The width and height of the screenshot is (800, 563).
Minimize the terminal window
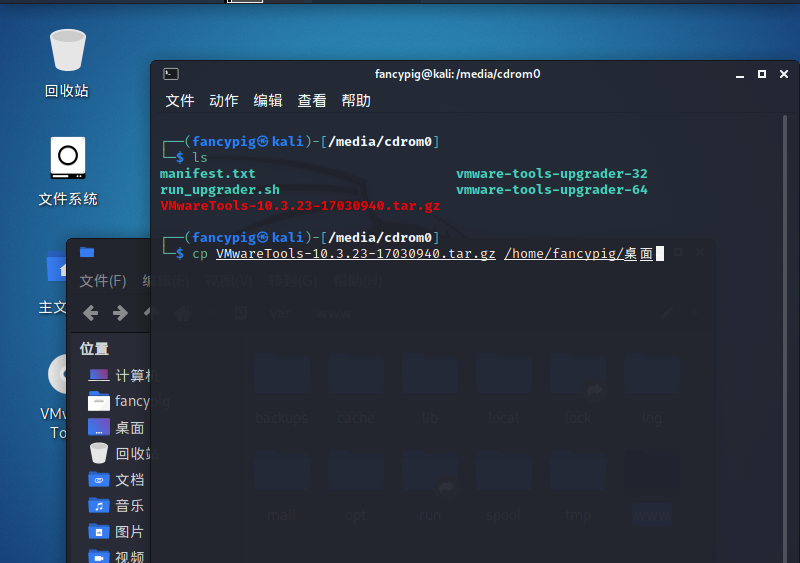coord(740,75)
